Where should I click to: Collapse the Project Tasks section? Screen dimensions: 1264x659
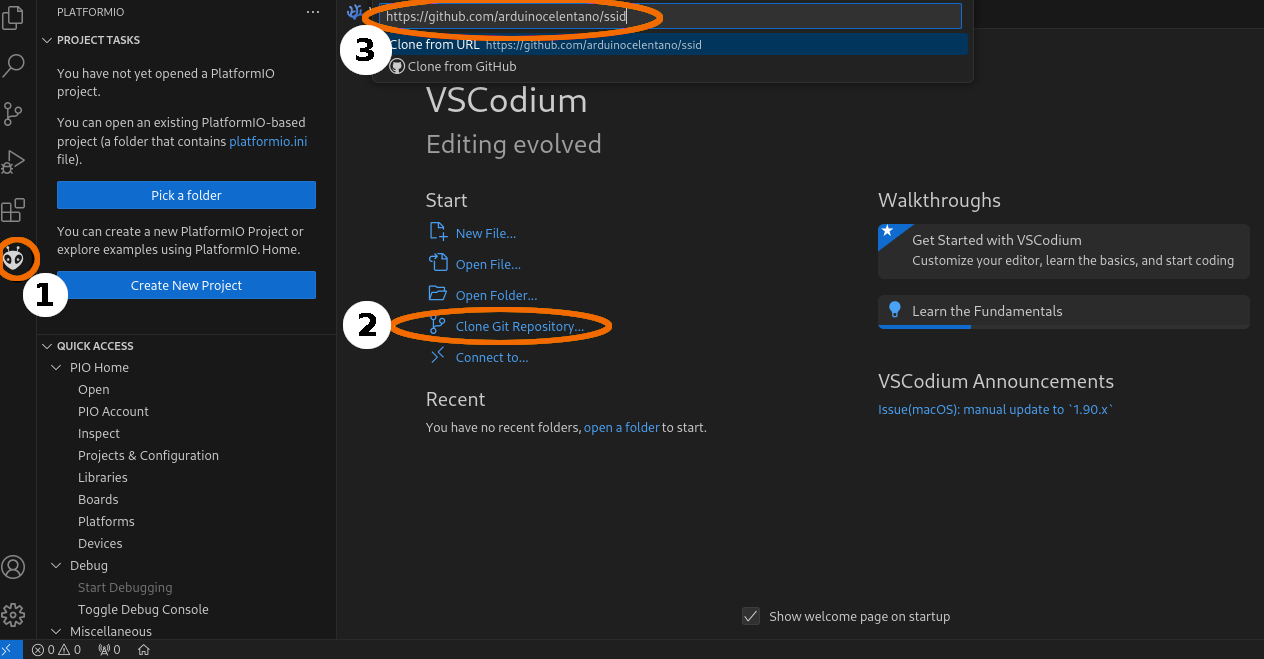tap(47, 40)
